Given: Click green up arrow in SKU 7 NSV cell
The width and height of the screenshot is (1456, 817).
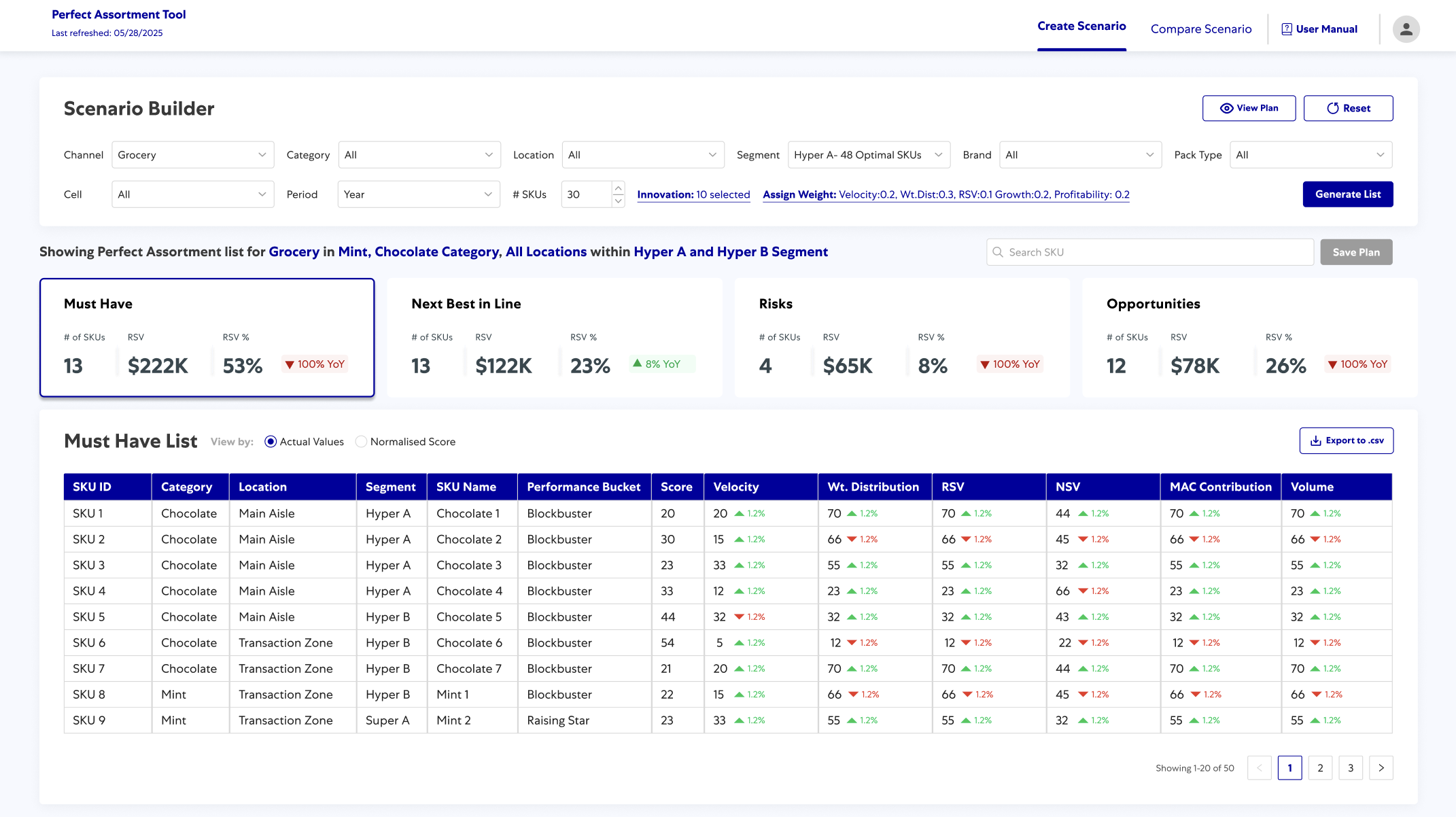Looking at the screenshot, I should [x=1083, y=669].
